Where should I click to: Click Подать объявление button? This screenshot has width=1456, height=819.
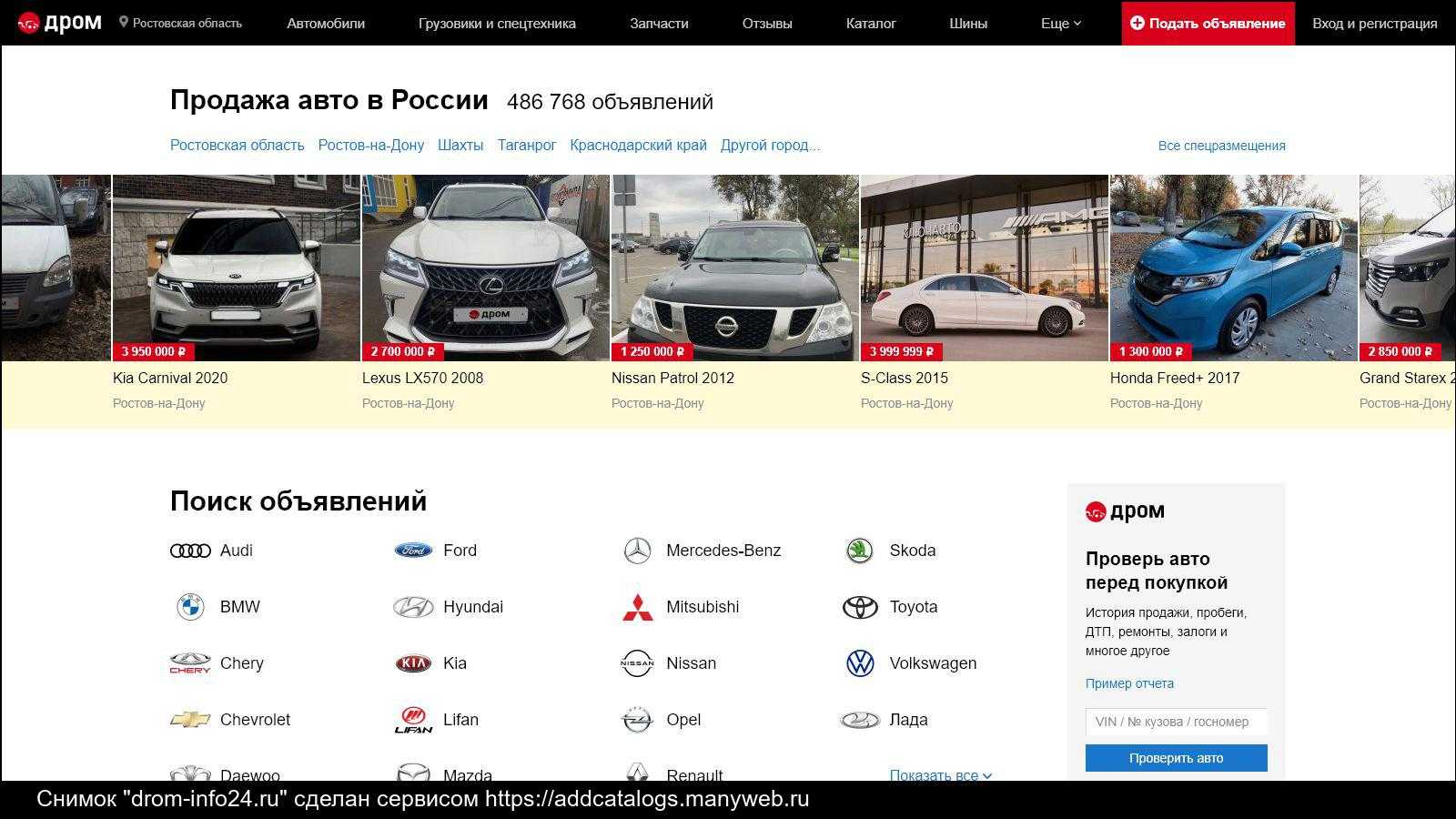(x=1208, y=23)
